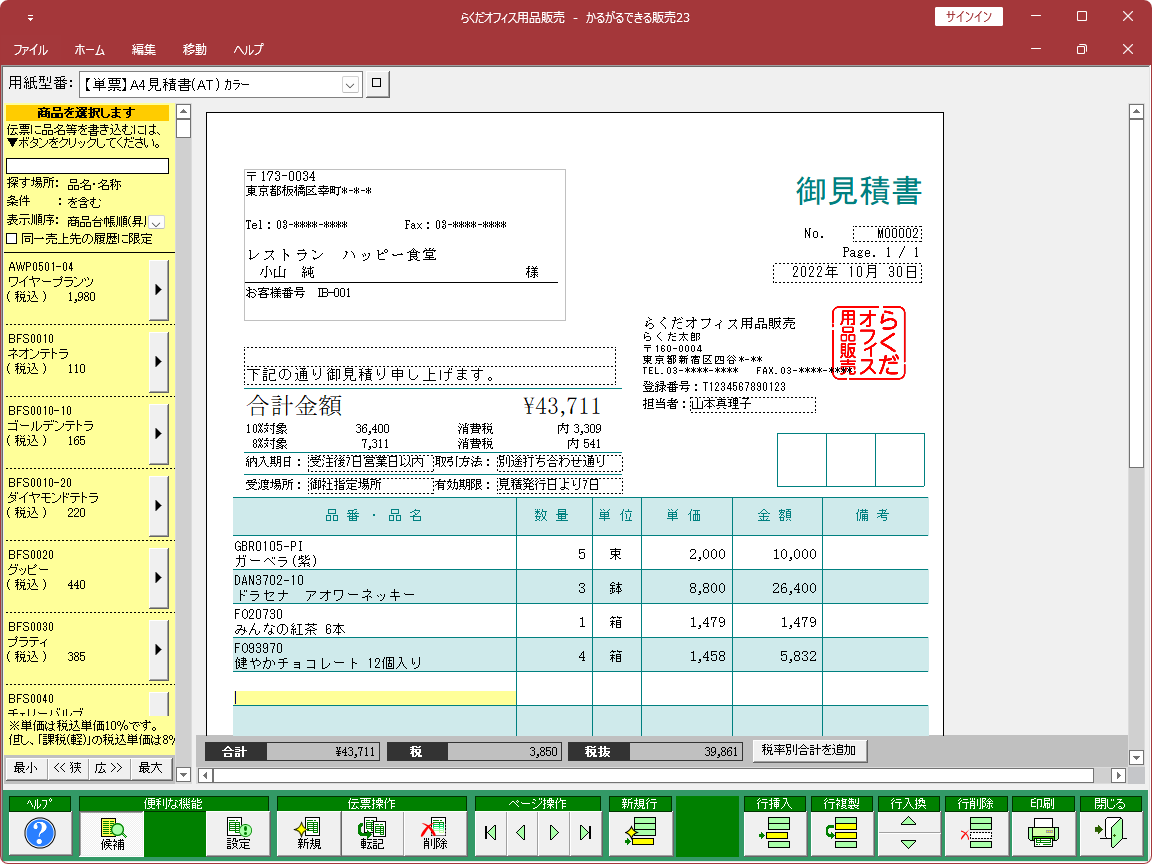Click the 有効期限 validity period field
Viewport: 1152px width, 864px height.
click(559, 485)
